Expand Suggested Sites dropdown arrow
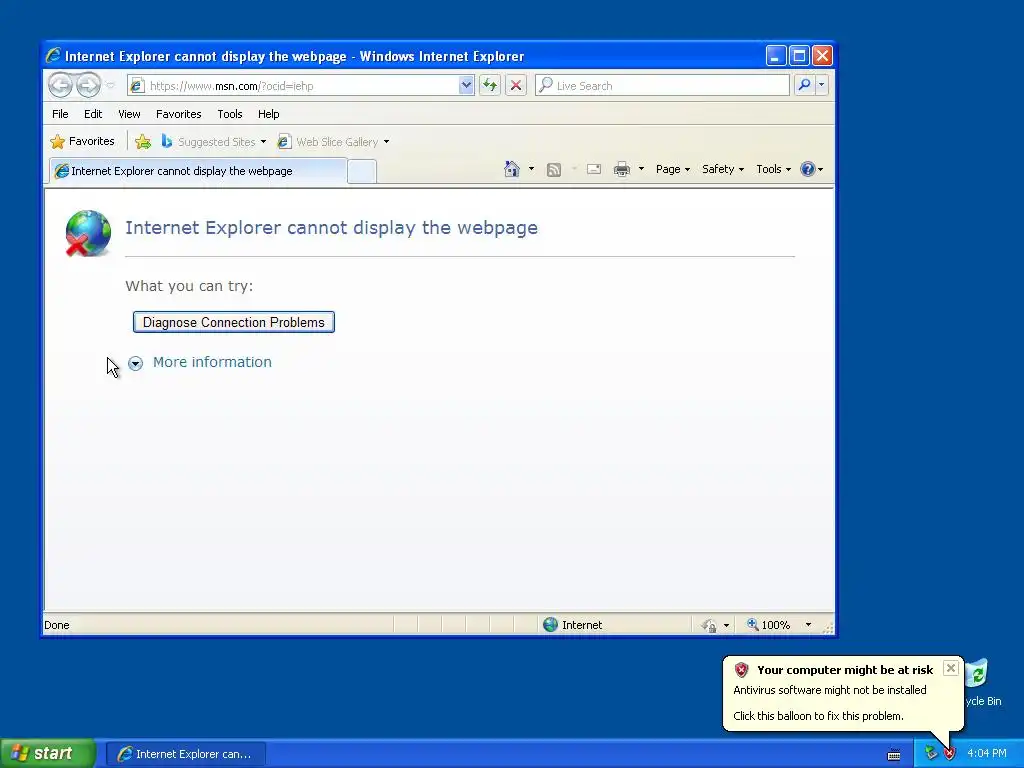The image size is (1024, 768). click(x=263, y=142)
